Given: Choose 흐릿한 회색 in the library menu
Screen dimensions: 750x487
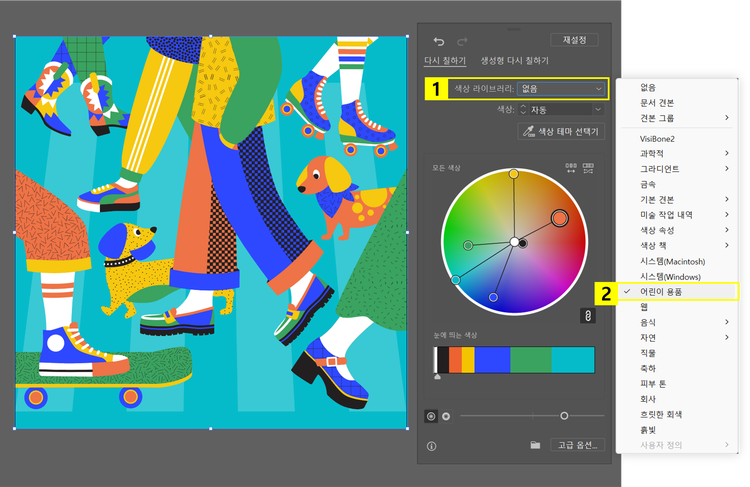Looking at the screenshot, I should coord(661,414).
